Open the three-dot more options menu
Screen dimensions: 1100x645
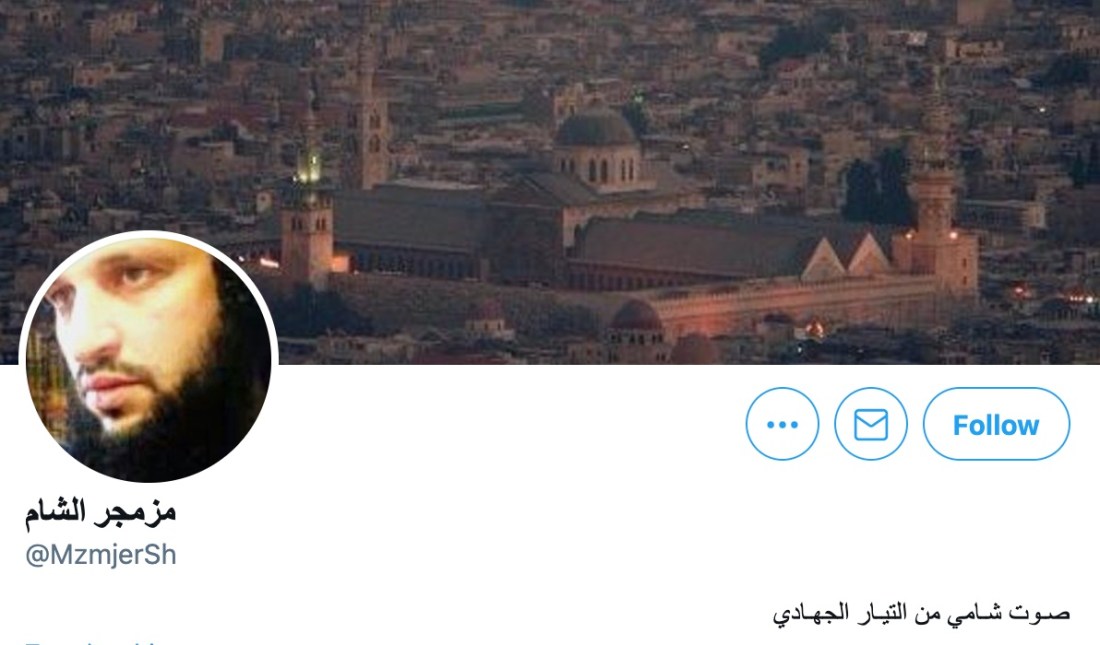pyautogui.click(x=782, y=424)
